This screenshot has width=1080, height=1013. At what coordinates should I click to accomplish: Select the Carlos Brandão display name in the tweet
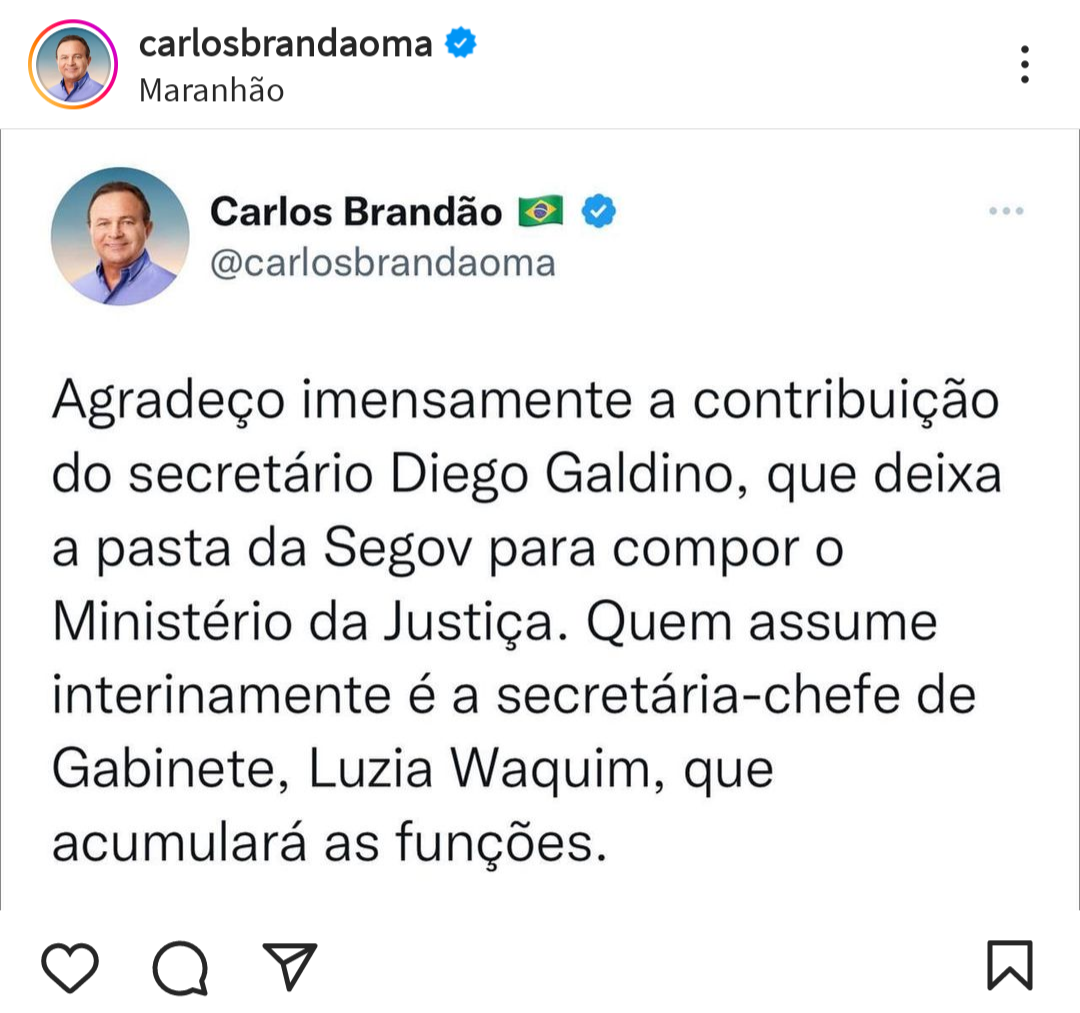pyautogui.click(x=356, y=211)
